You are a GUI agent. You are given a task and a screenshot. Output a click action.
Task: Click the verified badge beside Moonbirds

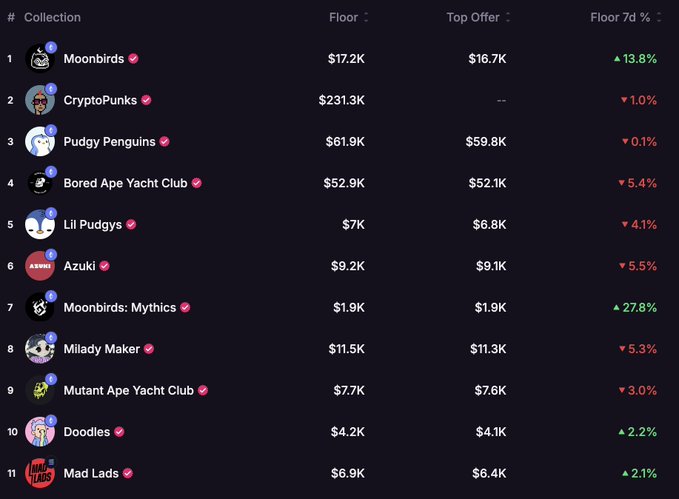coord(133,58)
